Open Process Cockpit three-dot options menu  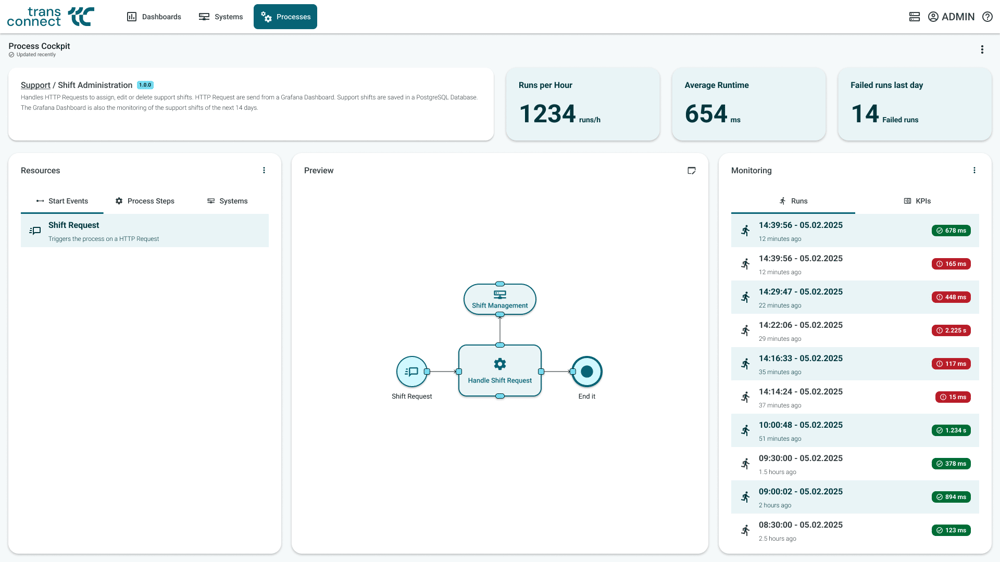point(982,49)
